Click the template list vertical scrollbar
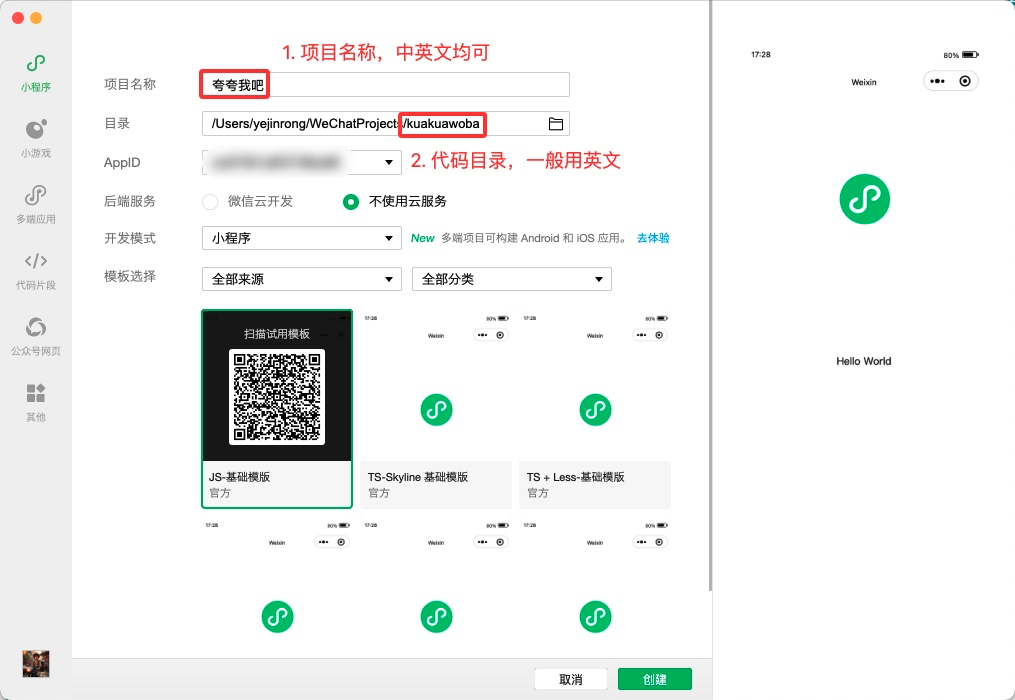Viewport: 1015px width, 700px height. click(710, 295)
